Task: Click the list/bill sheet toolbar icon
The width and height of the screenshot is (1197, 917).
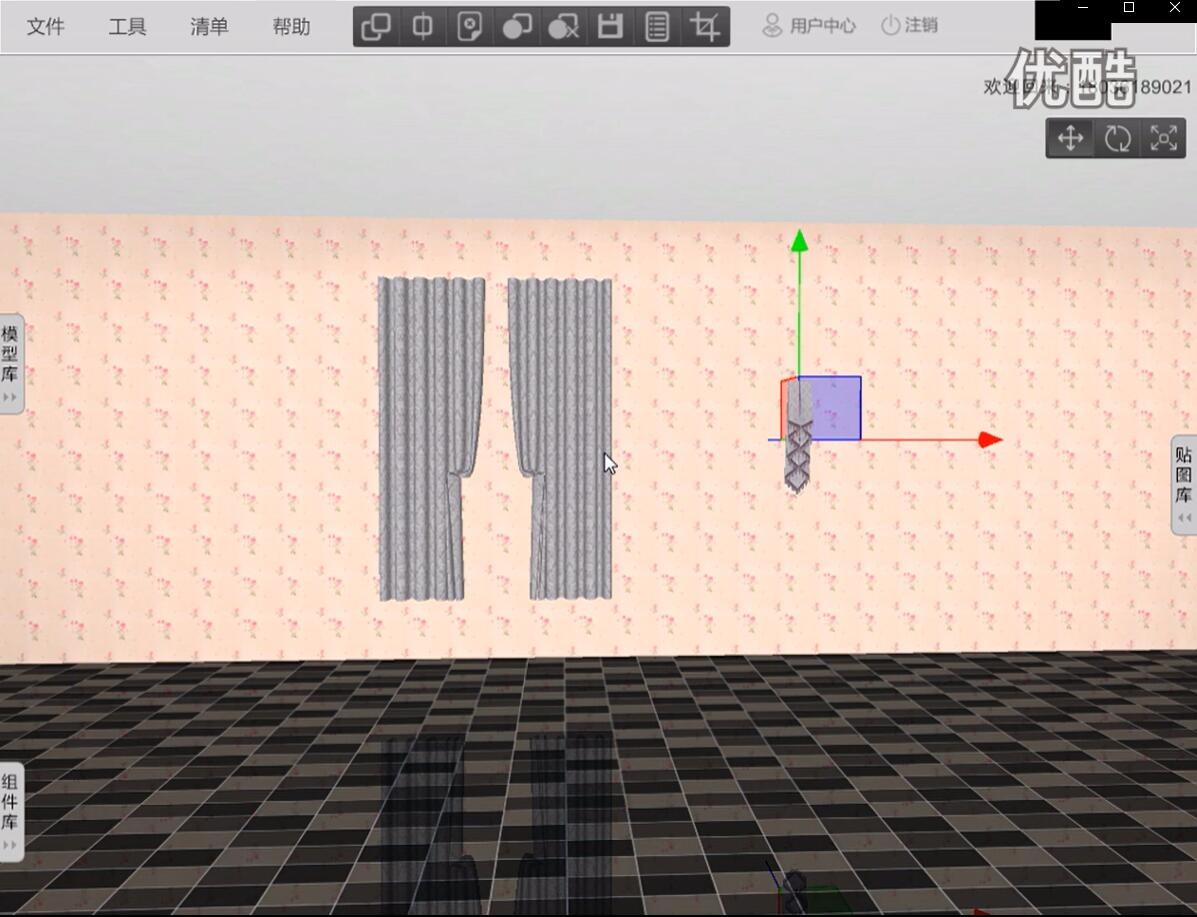Action: 657,27
